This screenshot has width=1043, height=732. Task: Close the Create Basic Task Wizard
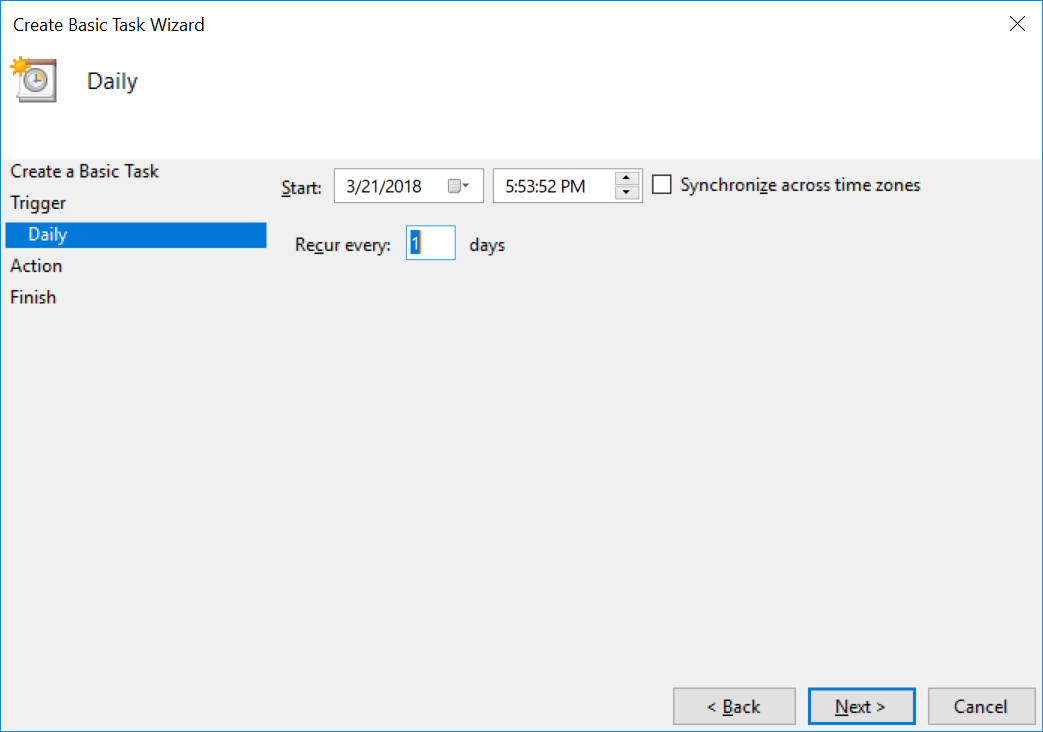[1017, 23]
